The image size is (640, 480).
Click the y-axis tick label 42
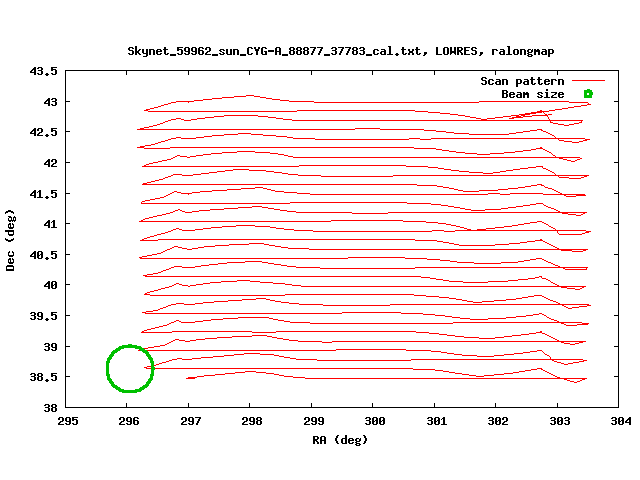pos(51,163)
